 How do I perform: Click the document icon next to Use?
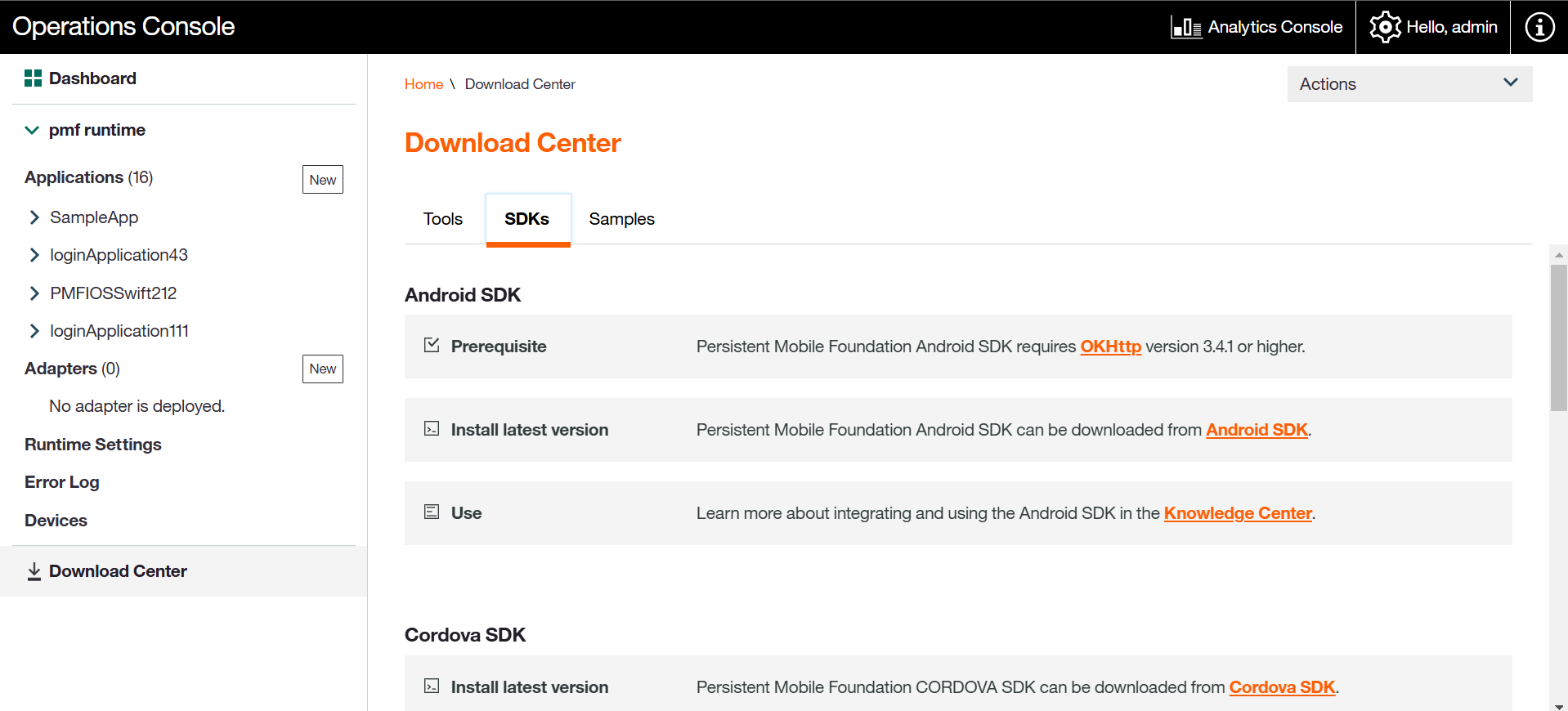(x=432, y=512)
